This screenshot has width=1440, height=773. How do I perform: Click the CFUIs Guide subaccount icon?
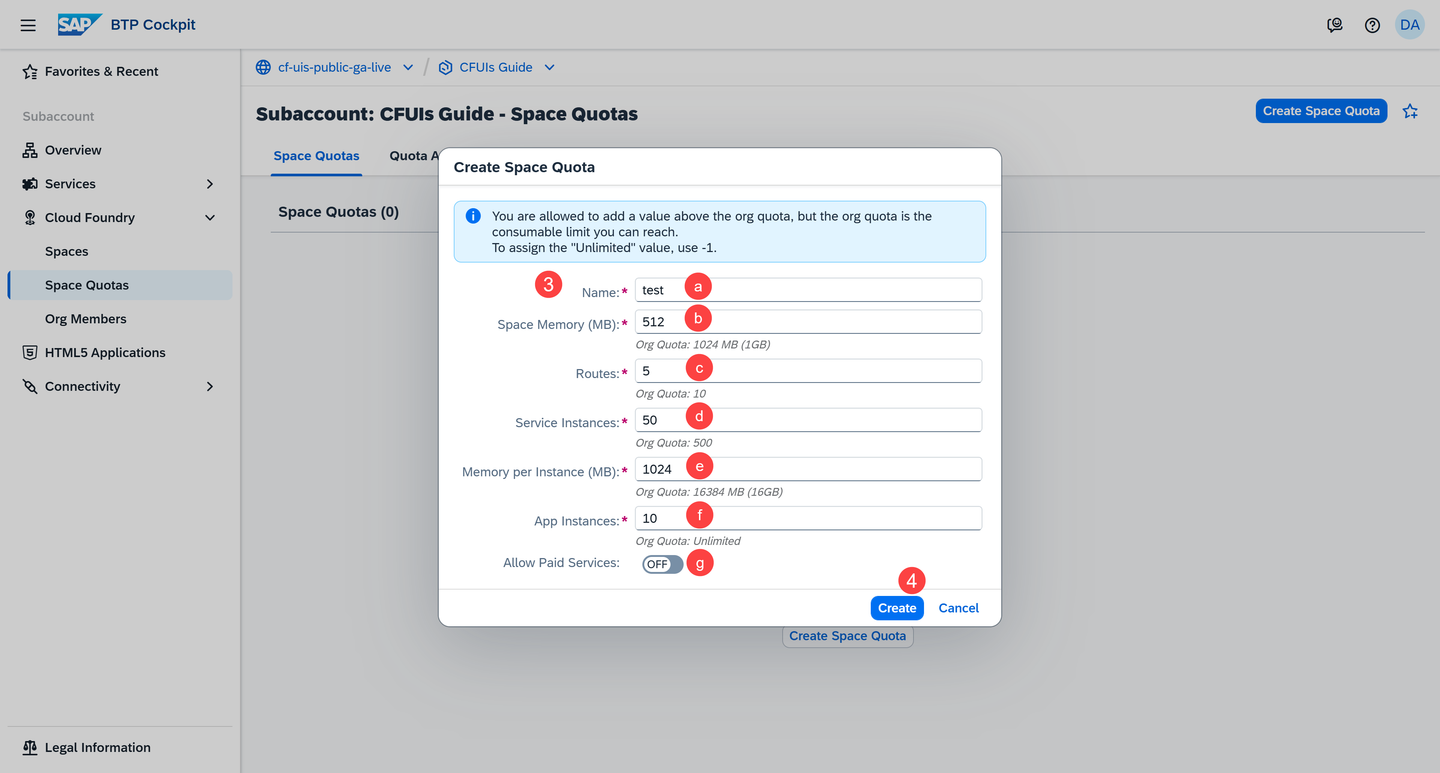coord(446,67)
